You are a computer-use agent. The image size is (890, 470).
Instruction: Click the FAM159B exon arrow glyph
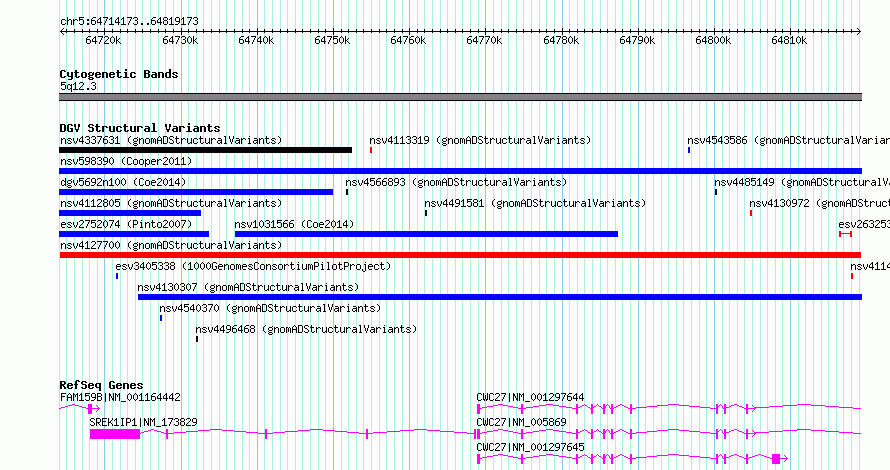tap(94, 409)
